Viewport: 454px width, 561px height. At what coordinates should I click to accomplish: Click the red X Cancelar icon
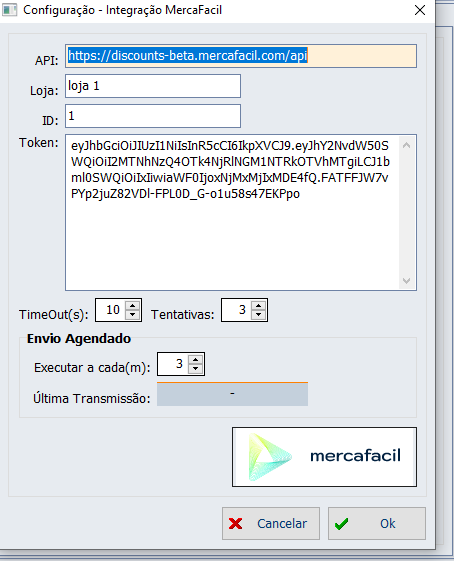(x=235, y=524)
